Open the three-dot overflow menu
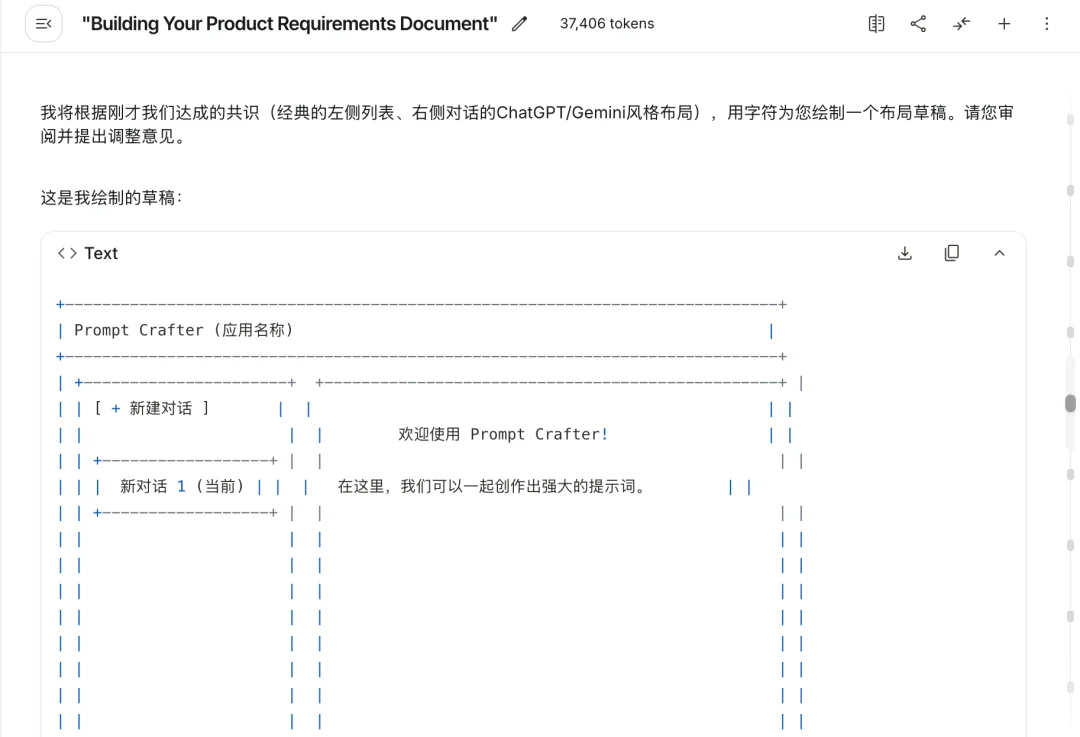This screenshot has width=1080, height=737. click(1046, 23)
